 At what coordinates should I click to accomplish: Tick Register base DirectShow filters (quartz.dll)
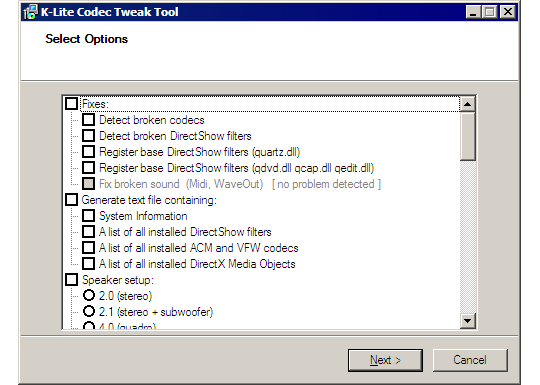(x=89, y=152)
